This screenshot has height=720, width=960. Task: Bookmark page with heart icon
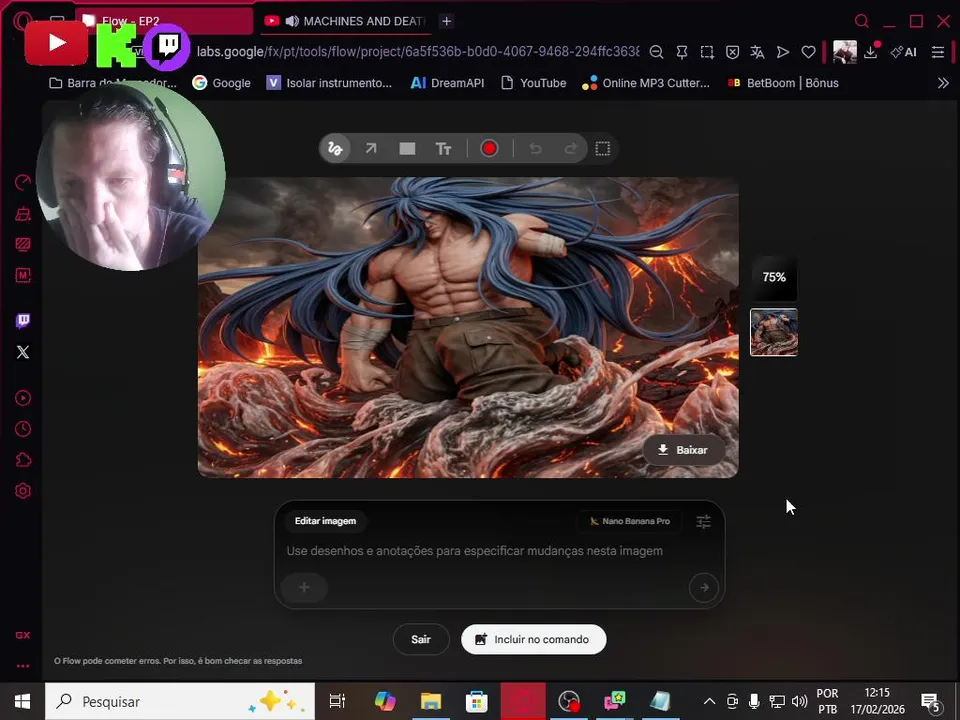pyautogui.click(x=808, y=52)
